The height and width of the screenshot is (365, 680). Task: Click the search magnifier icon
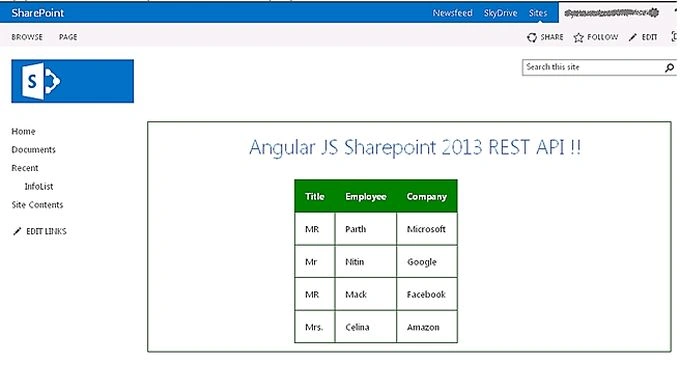669,68
